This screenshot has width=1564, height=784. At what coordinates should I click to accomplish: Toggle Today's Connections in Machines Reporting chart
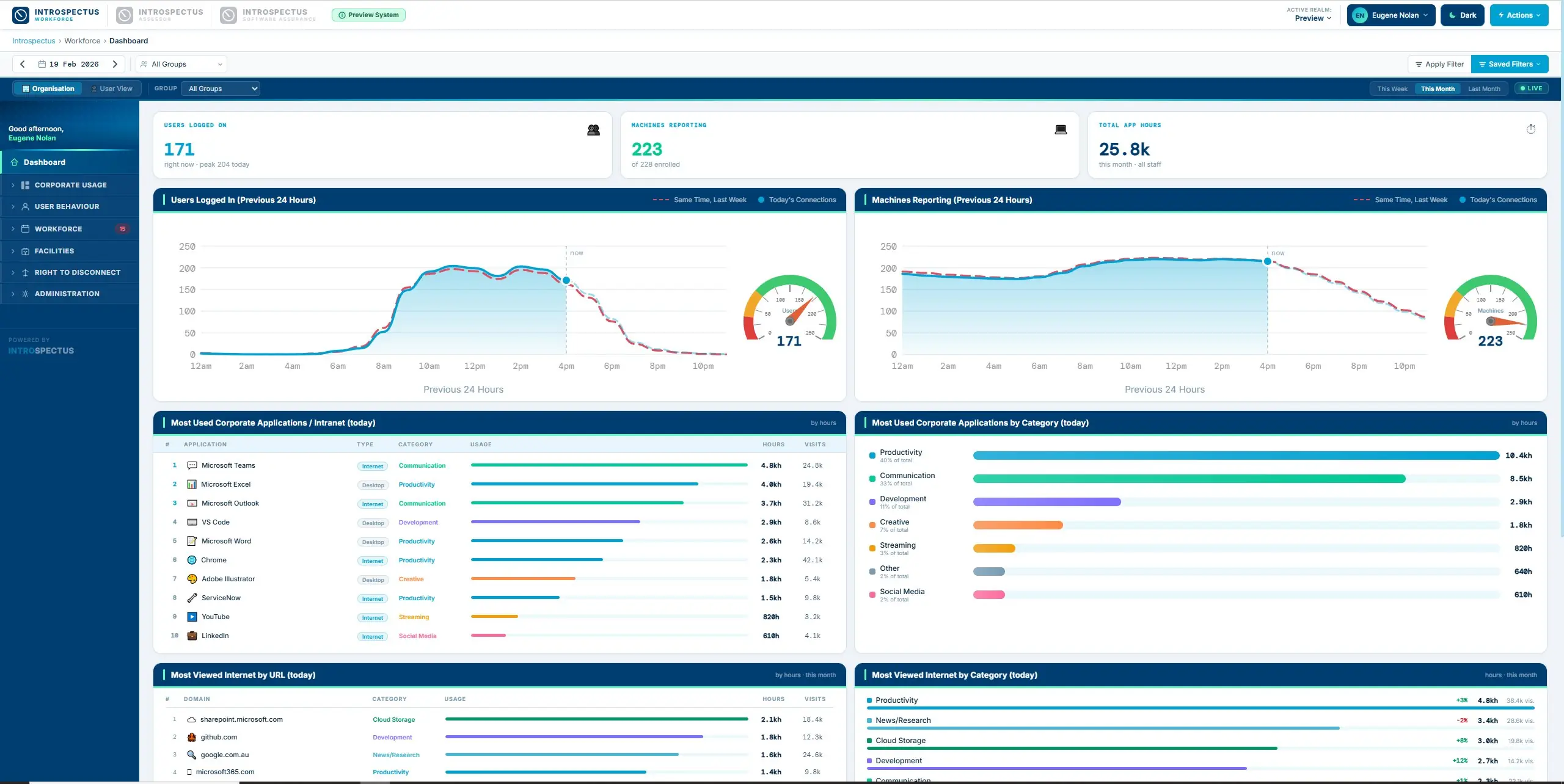pyautogui.click(x=1498, y=200)
